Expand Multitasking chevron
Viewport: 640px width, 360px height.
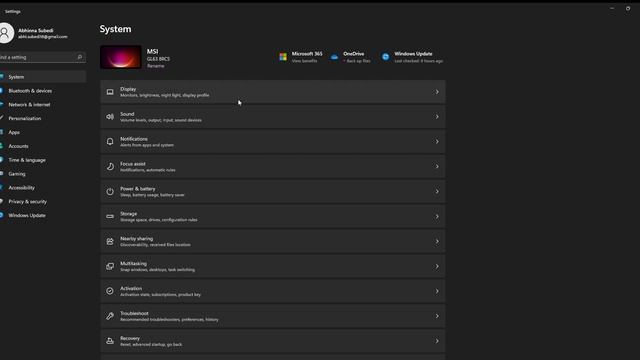tap(437, 266)
